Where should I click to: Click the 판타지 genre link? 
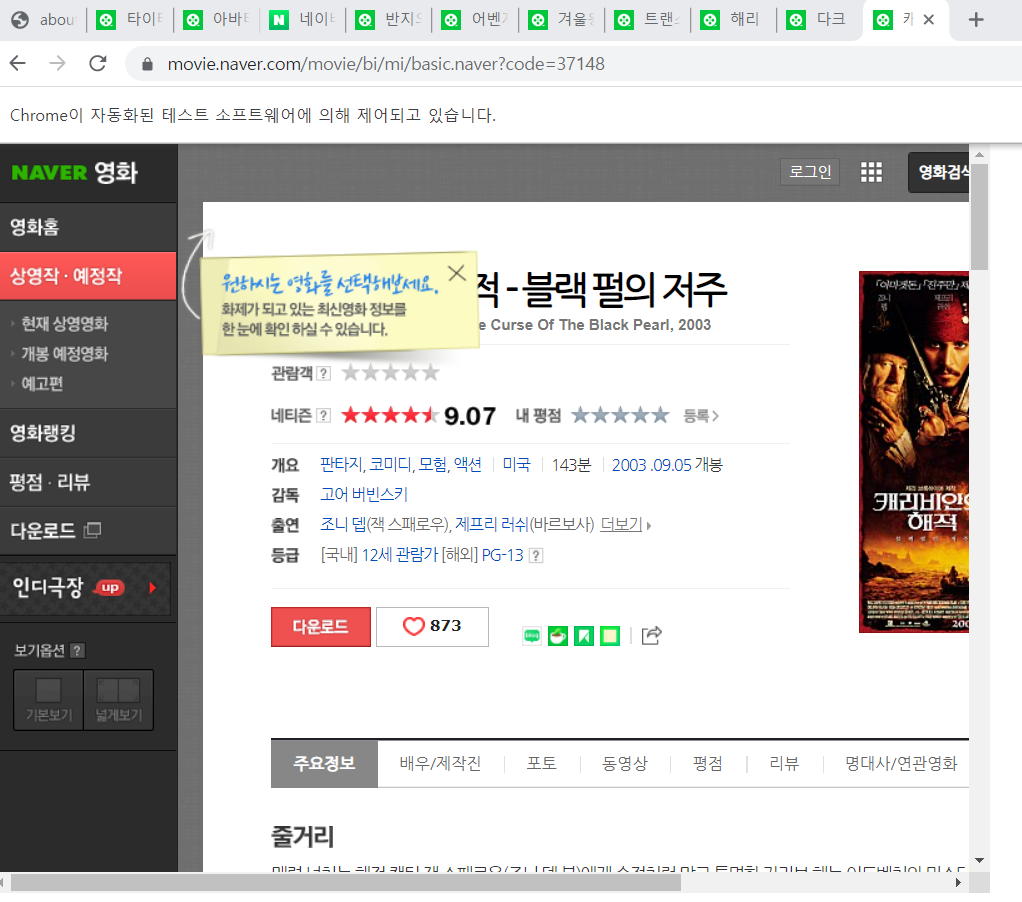pyautogui.click(x=340, y=465)
